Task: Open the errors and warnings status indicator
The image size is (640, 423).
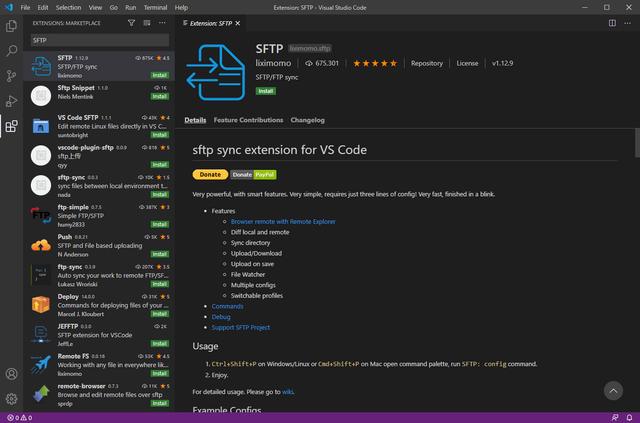Action: [20, 418]
